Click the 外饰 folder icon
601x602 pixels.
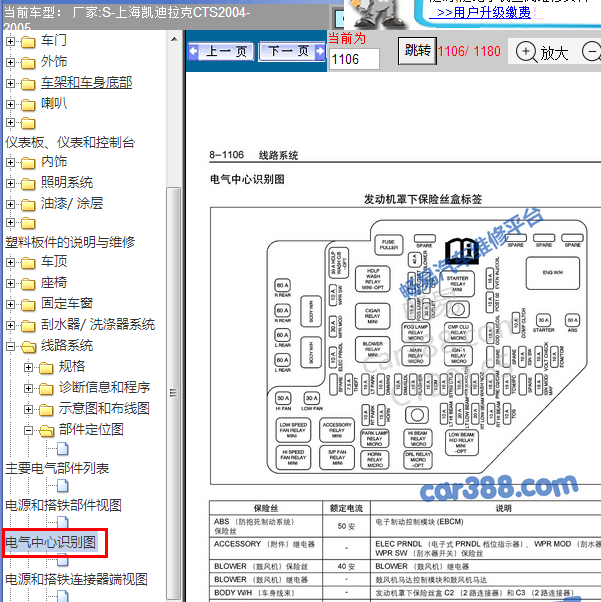pyautogui.click(x=28, y=62)
